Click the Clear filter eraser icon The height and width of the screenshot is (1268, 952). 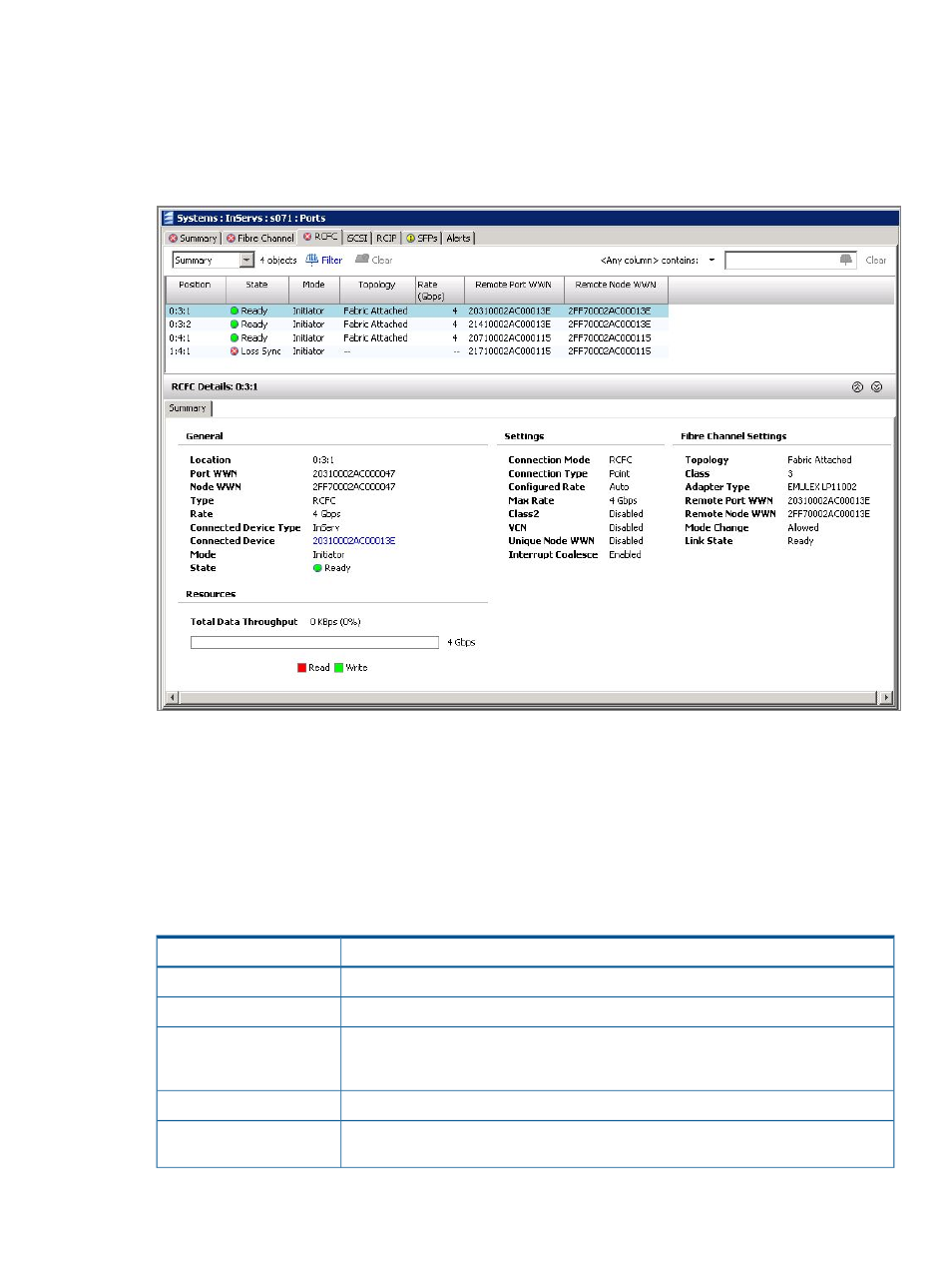(x=362, y=260)
